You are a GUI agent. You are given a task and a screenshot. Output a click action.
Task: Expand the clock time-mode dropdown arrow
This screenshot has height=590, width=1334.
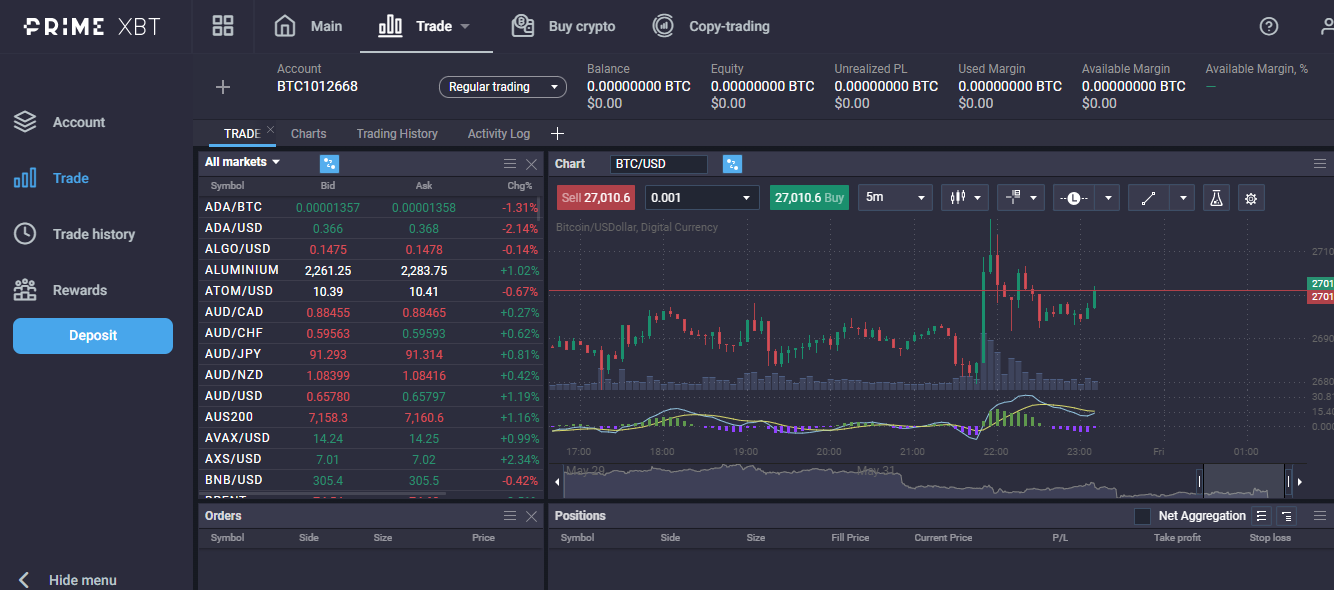[x=1107, y=197]
